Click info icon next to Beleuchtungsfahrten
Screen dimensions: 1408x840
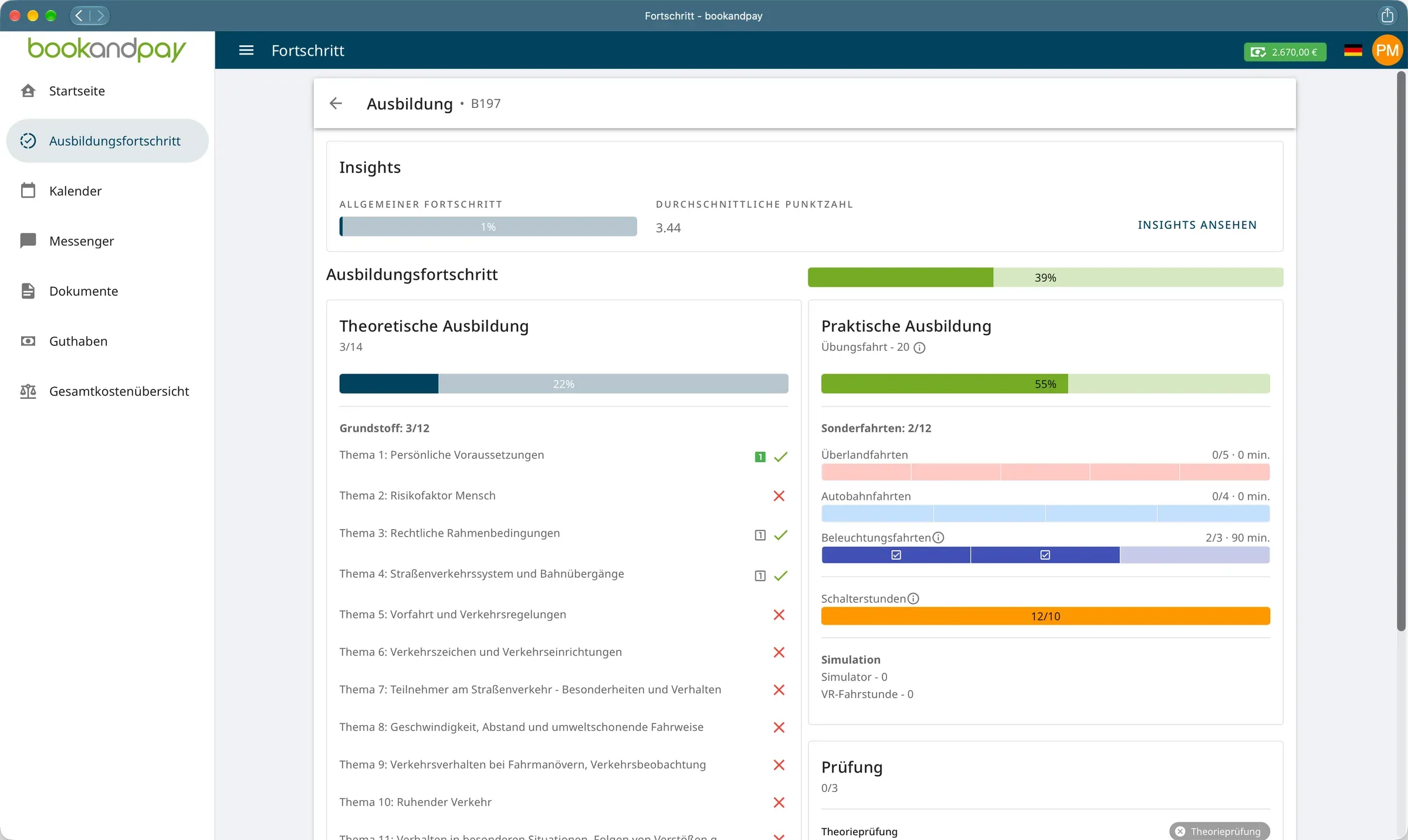938,537
